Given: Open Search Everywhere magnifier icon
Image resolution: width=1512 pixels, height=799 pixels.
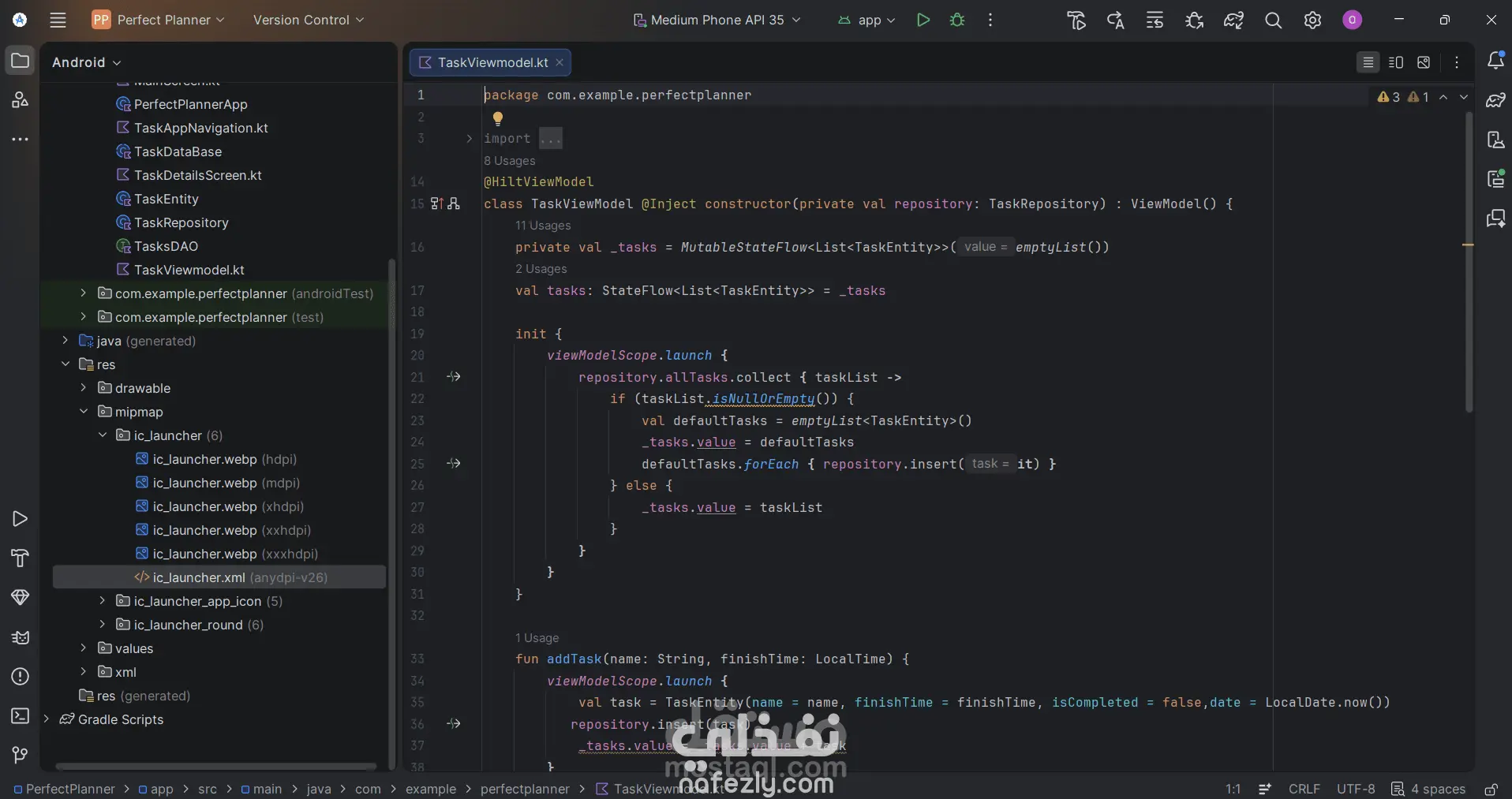Looking at the screenshot, I should (x=1273, y=21).
